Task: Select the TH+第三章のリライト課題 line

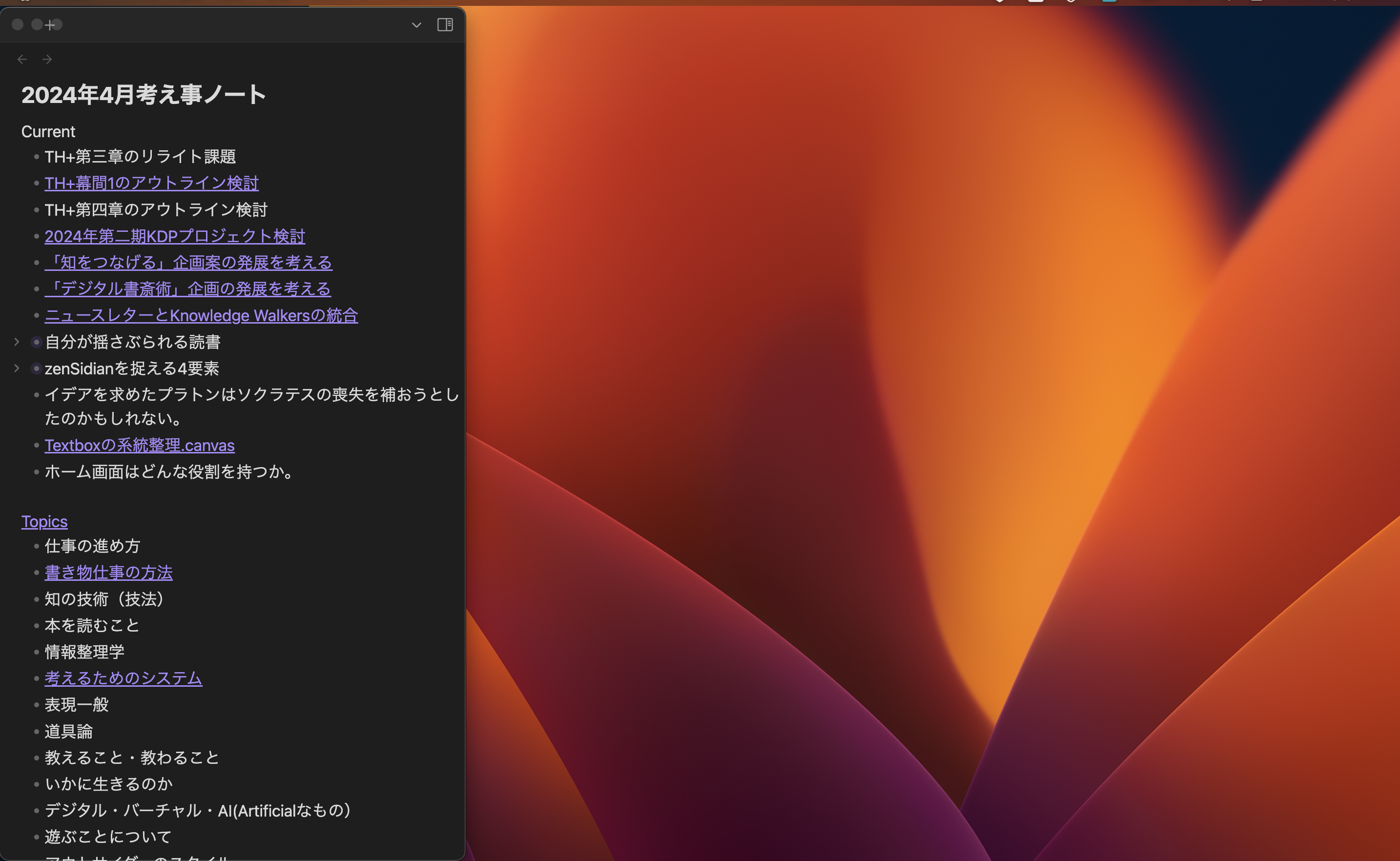Action: [x=140, y=157]
